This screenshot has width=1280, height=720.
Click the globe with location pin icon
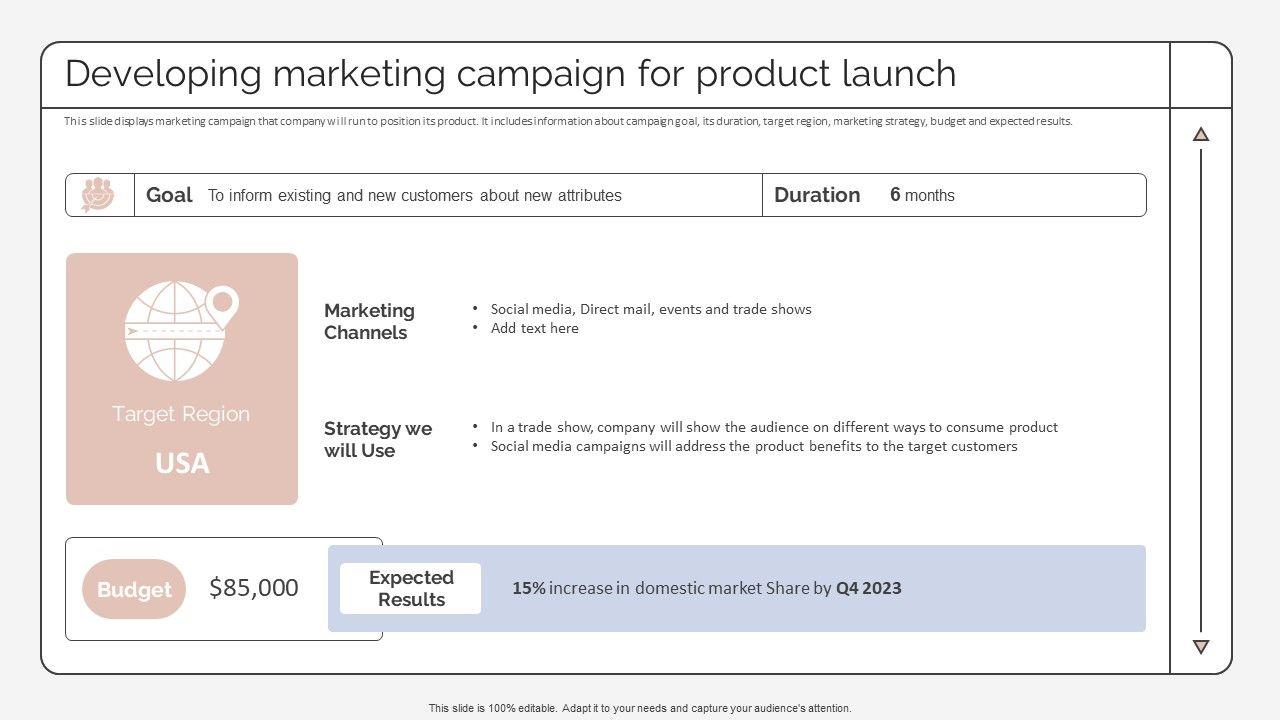pos(181,330)
